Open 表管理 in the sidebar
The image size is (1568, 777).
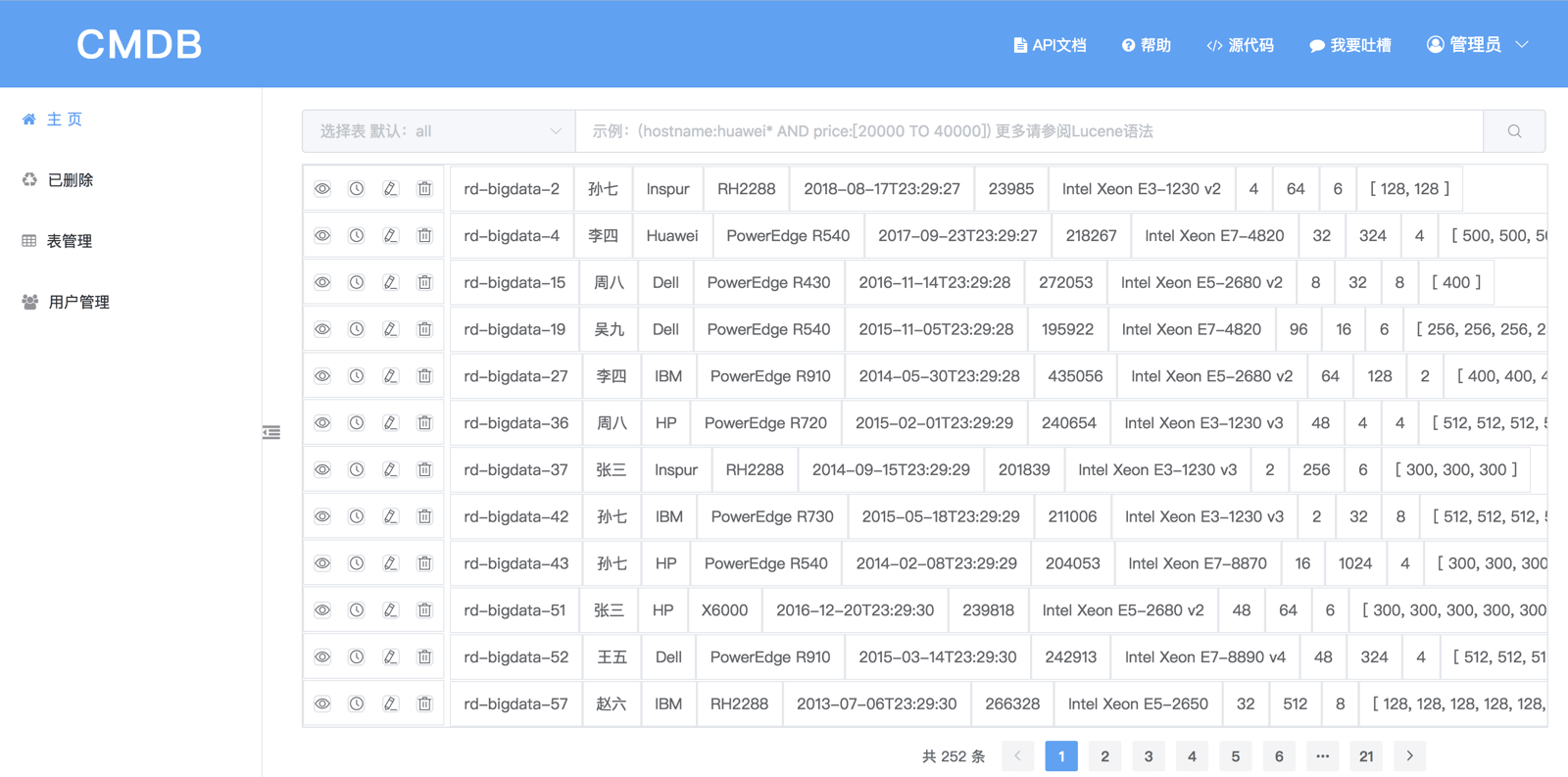69,241
